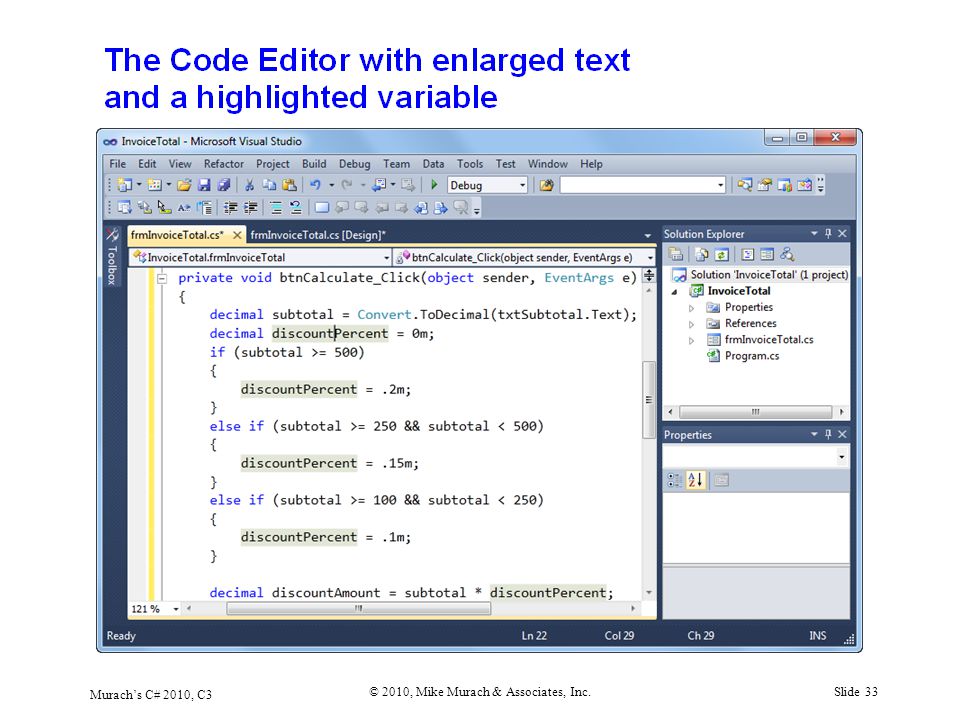This screenshot has width=960, height=720.
Task: Open the 121 % zoom dropdown
Action: pos(176,609)
